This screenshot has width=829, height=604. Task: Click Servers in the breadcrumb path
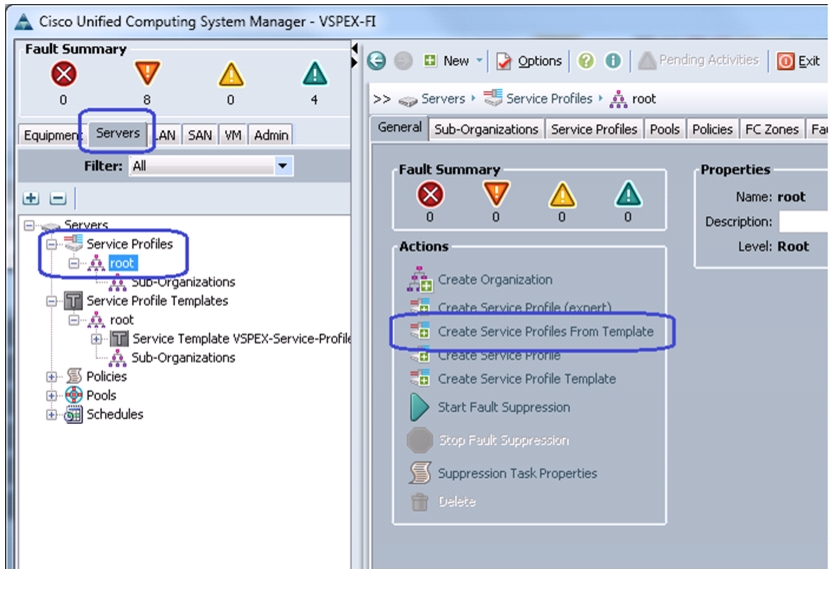pos(443,99)
